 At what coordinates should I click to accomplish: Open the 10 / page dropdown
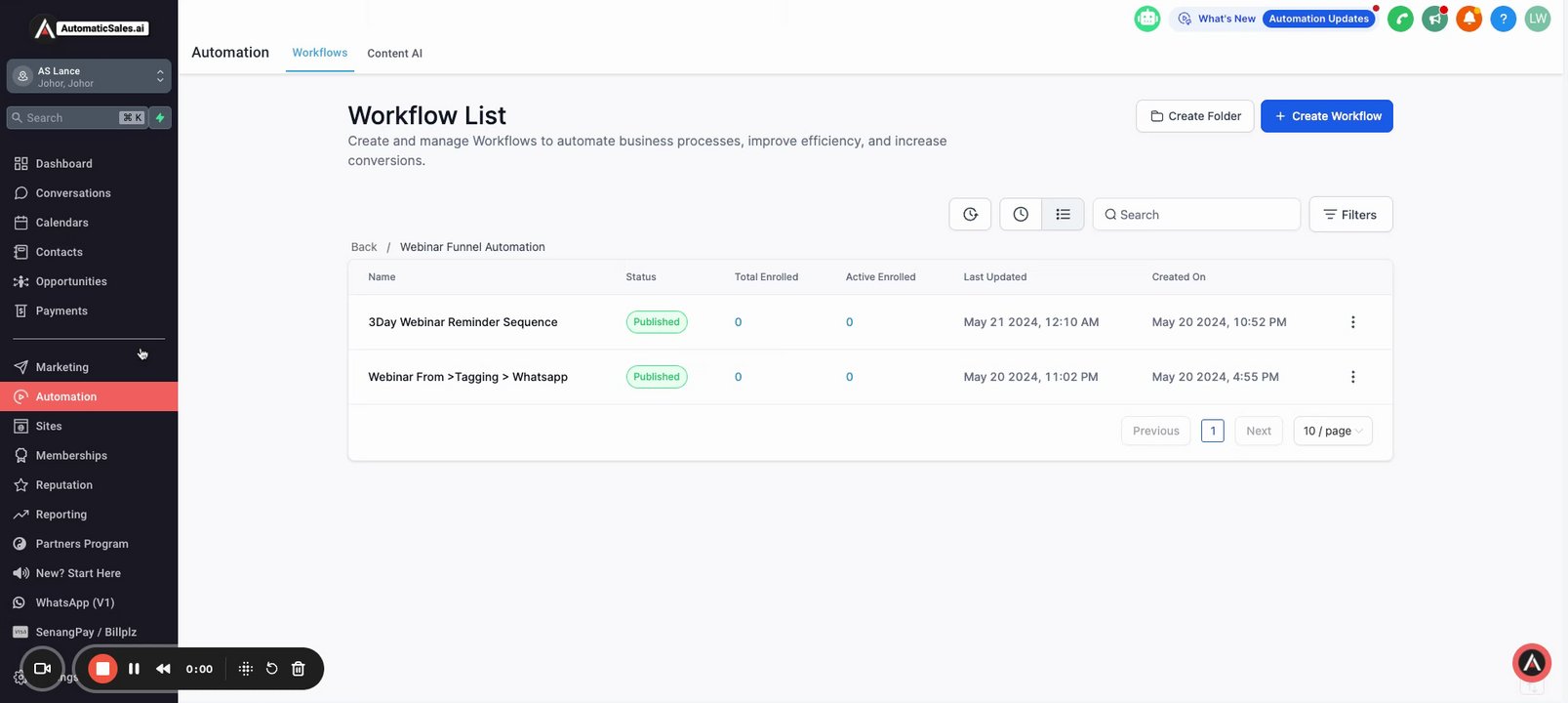[x=1332, y=431]
